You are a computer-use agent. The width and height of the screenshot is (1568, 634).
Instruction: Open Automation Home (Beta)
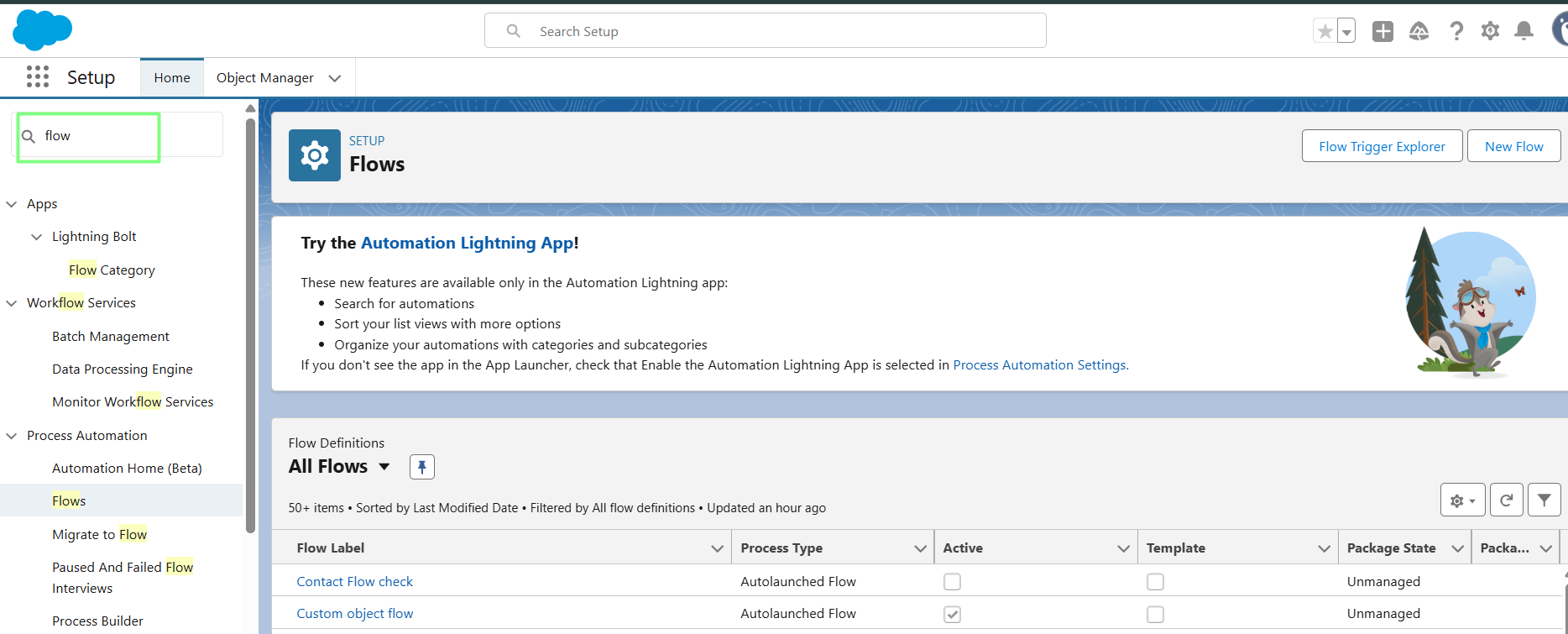point(127,468)
